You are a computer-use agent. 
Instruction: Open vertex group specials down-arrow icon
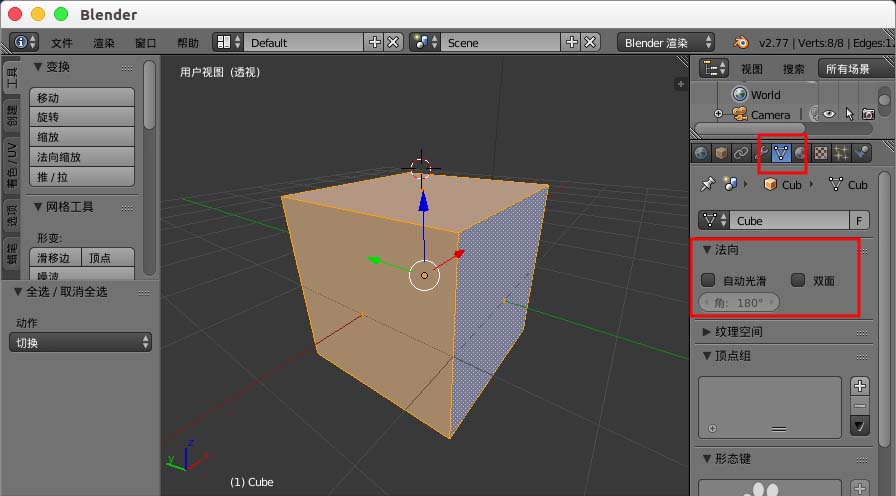tap(860, 426)
